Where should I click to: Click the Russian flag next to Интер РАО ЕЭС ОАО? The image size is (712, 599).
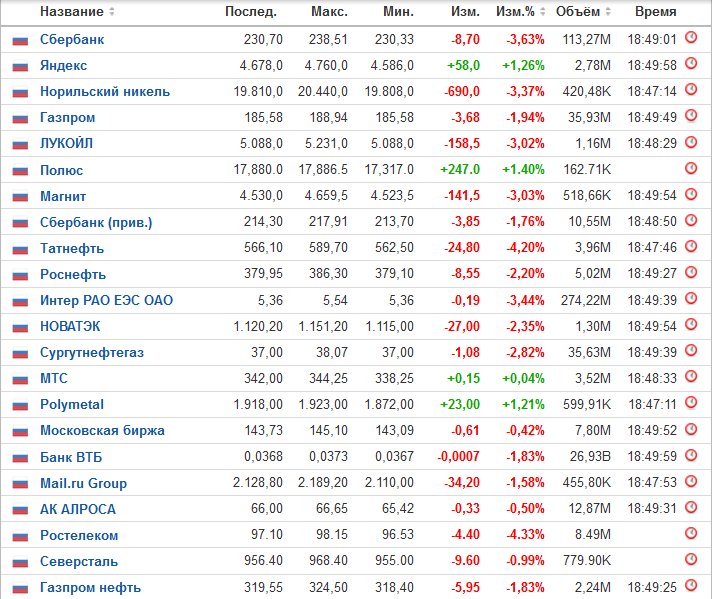coord(20,302)
